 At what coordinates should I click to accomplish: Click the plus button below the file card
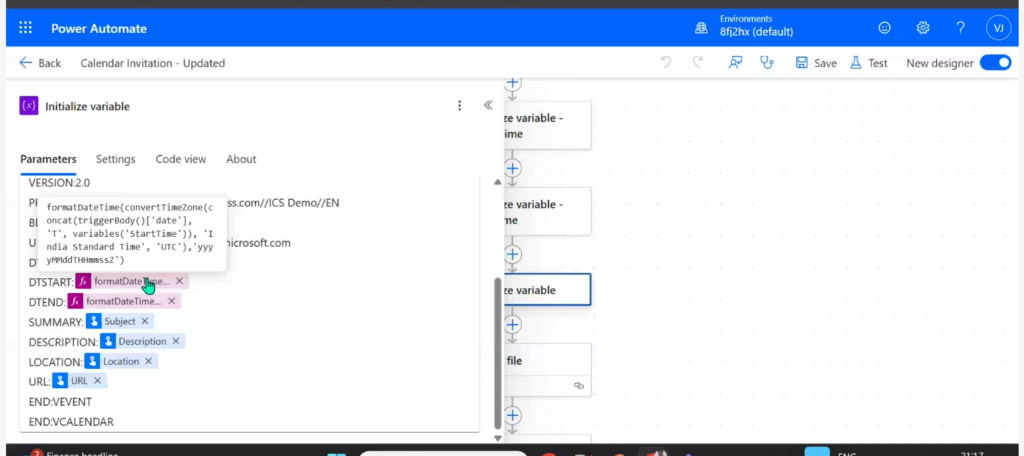point(513,415)
